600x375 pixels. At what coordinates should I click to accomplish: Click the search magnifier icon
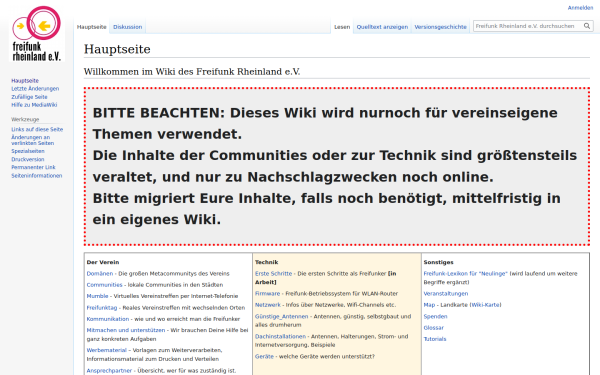click(x=587, y=26)
